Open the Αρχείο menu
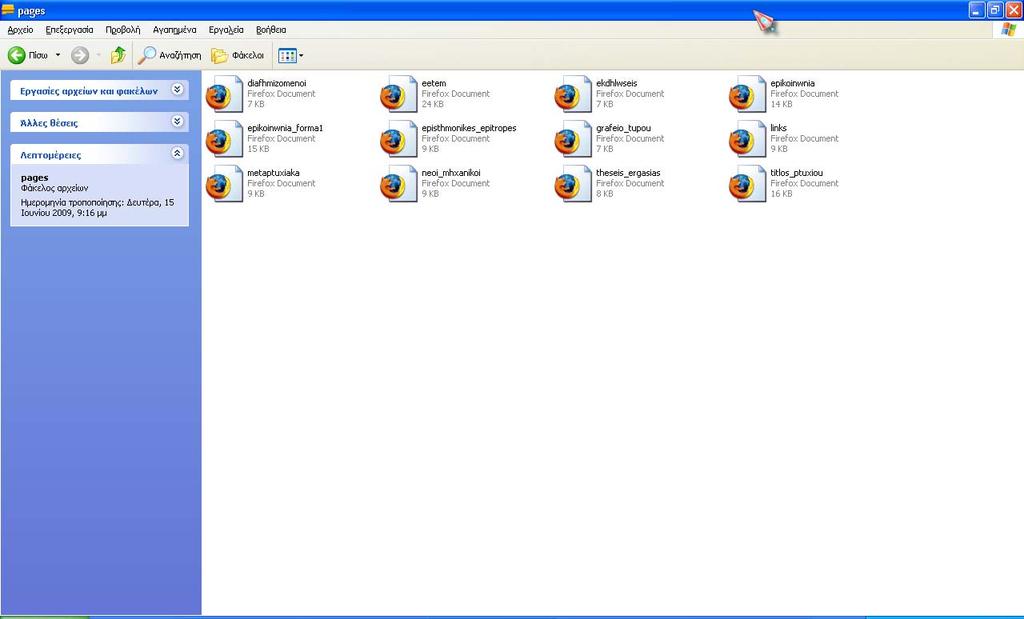The image size is (1024, 619). tap(20, 30)
